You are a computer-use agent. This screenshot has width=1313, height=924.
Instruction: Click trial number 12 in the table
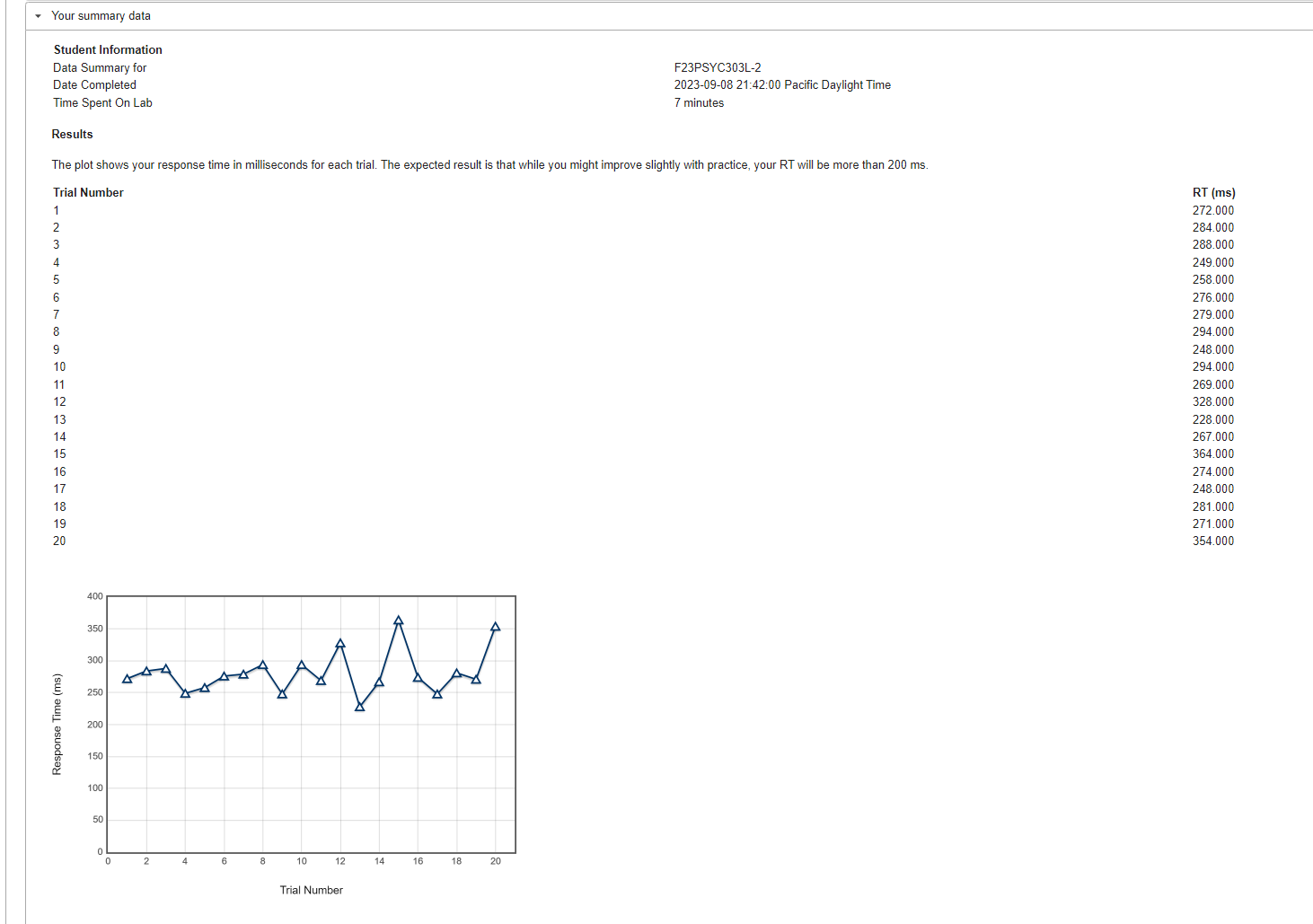coord(59,402)
